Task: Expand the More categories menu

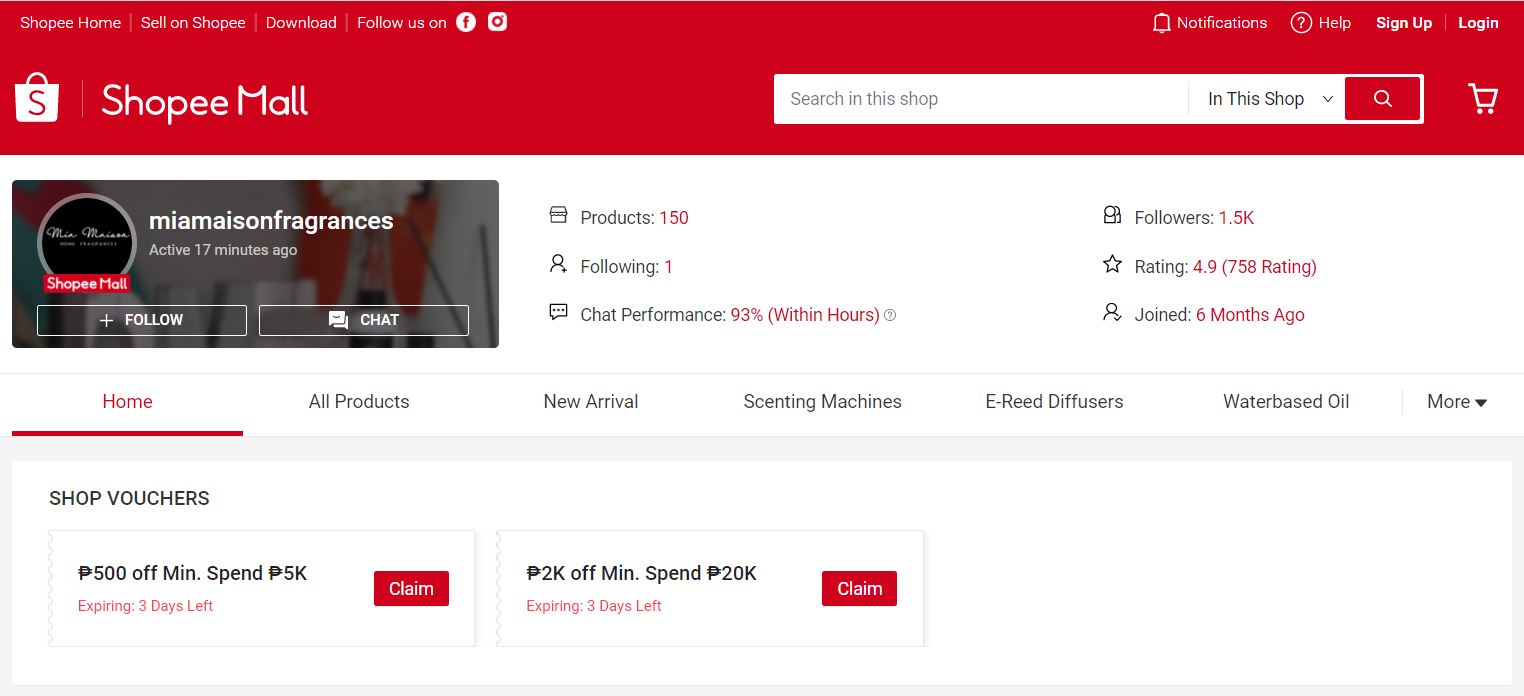Action: coord(1457,402)
